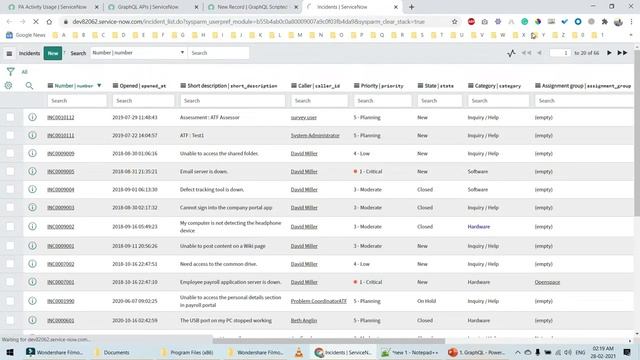Preview record INC0009002 info icon
640x360 pixels.
32,226
